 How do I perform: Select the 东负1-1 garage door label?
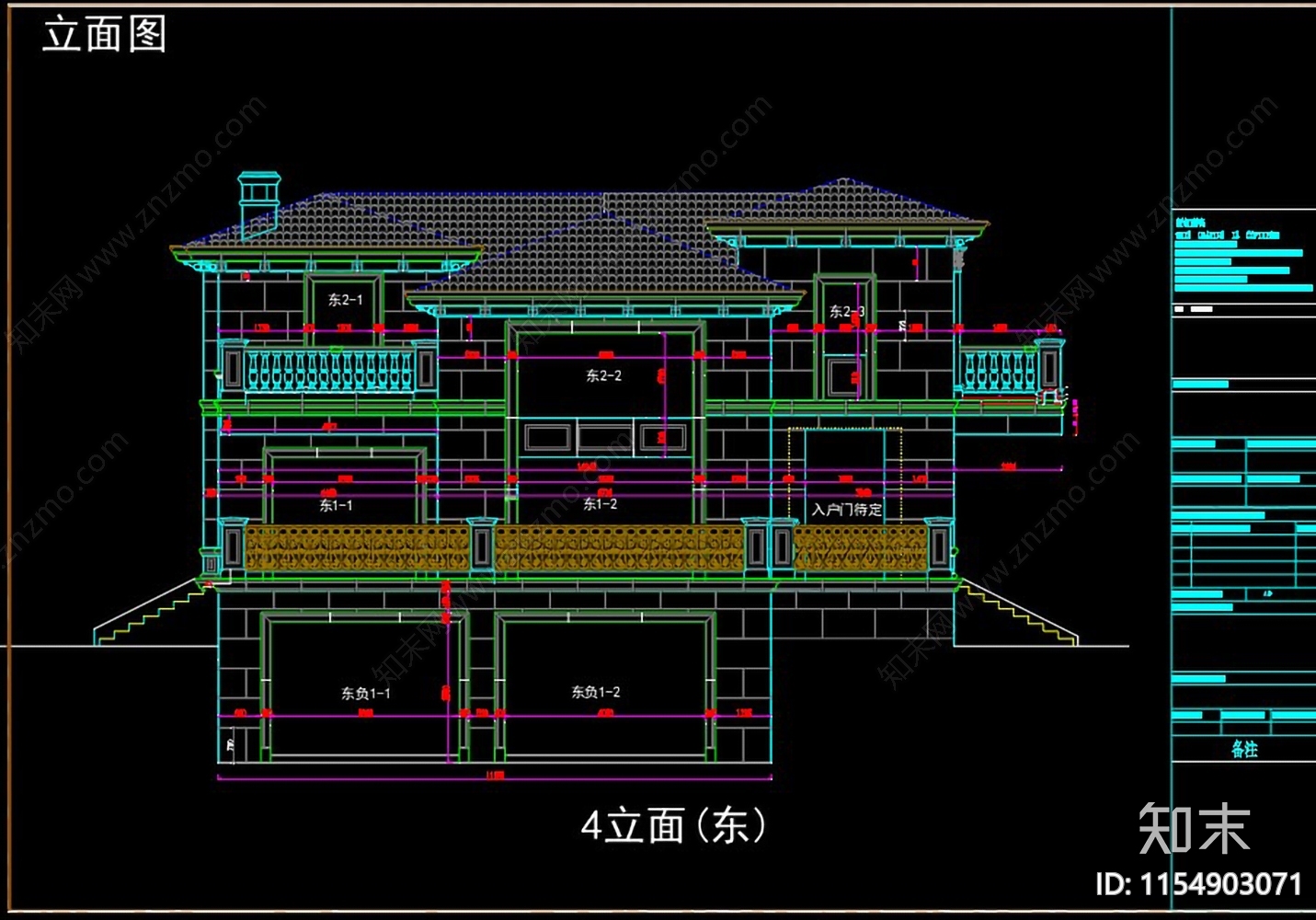365,694
